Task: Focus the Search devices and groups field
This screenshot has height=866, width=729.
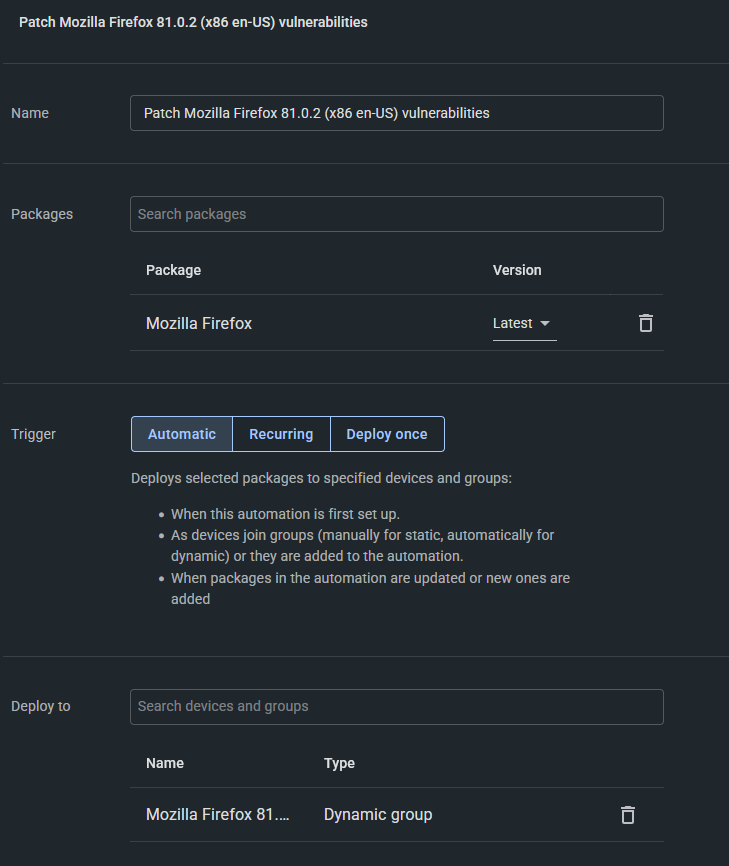Action: [397, 707]
